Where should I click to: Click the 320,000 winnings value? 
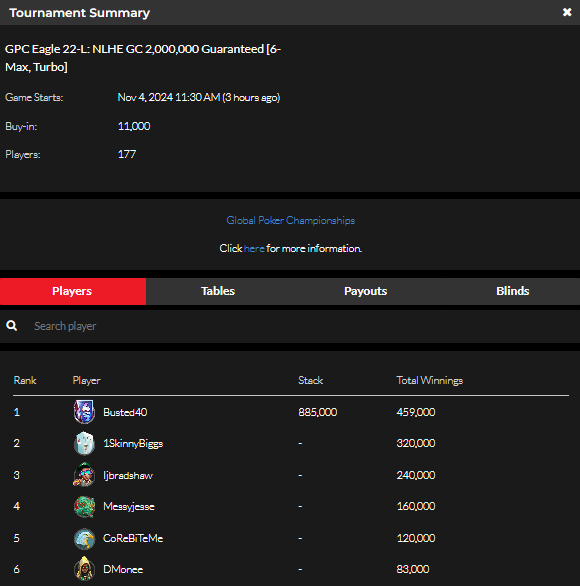click(416, 443)
